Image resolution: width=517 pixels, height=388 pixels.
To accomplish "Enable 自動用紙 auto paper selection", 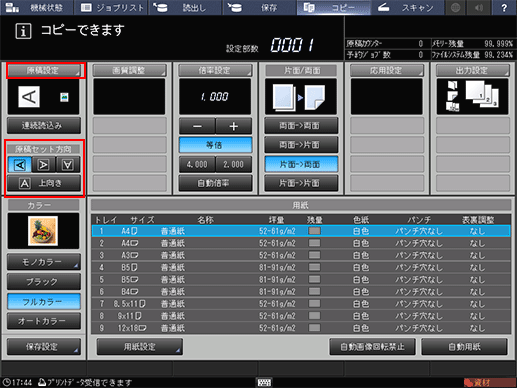I will click(464, 347).
